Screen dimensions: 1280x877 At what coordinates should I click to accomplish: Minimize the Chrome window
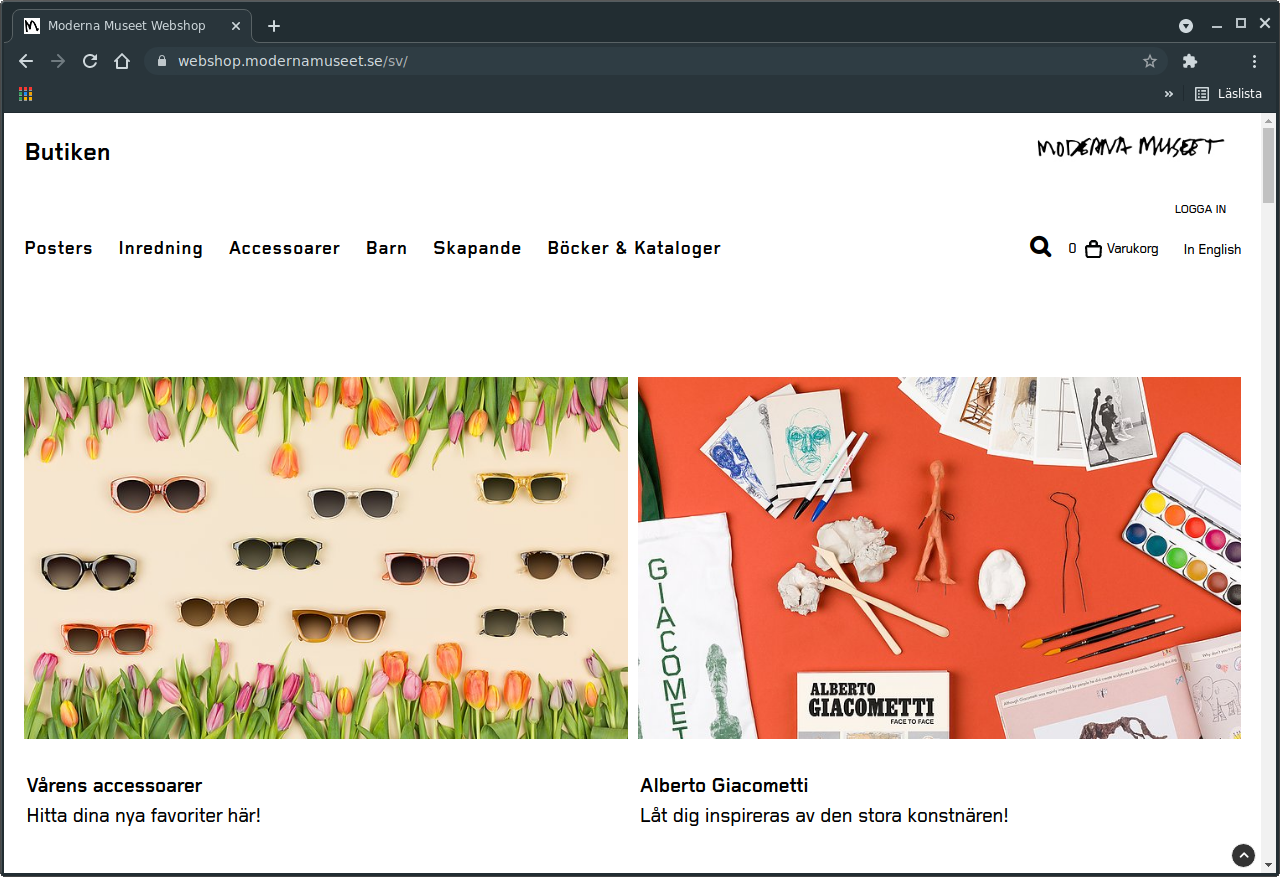[1217, 25]
